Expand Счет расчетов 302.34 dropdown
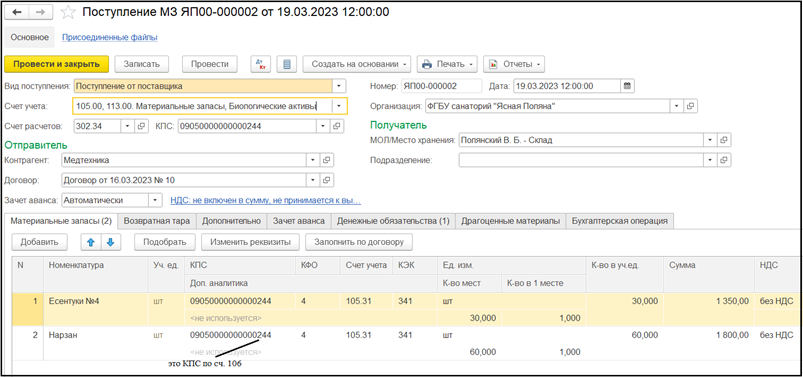Image resolution: width=803 pixels, height=377 pixels. point(128,126)
